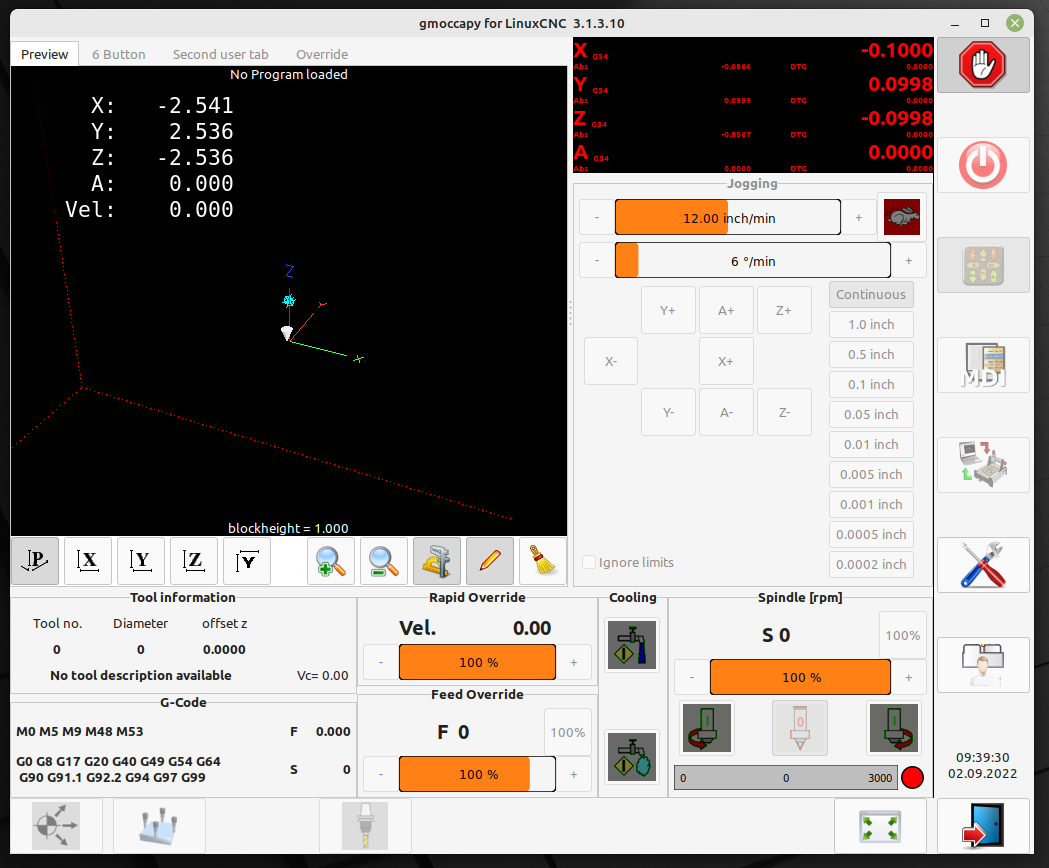The width and height of the screenshot is (1049, 868).
Task: Select the X view button
Action: [88, 561]
